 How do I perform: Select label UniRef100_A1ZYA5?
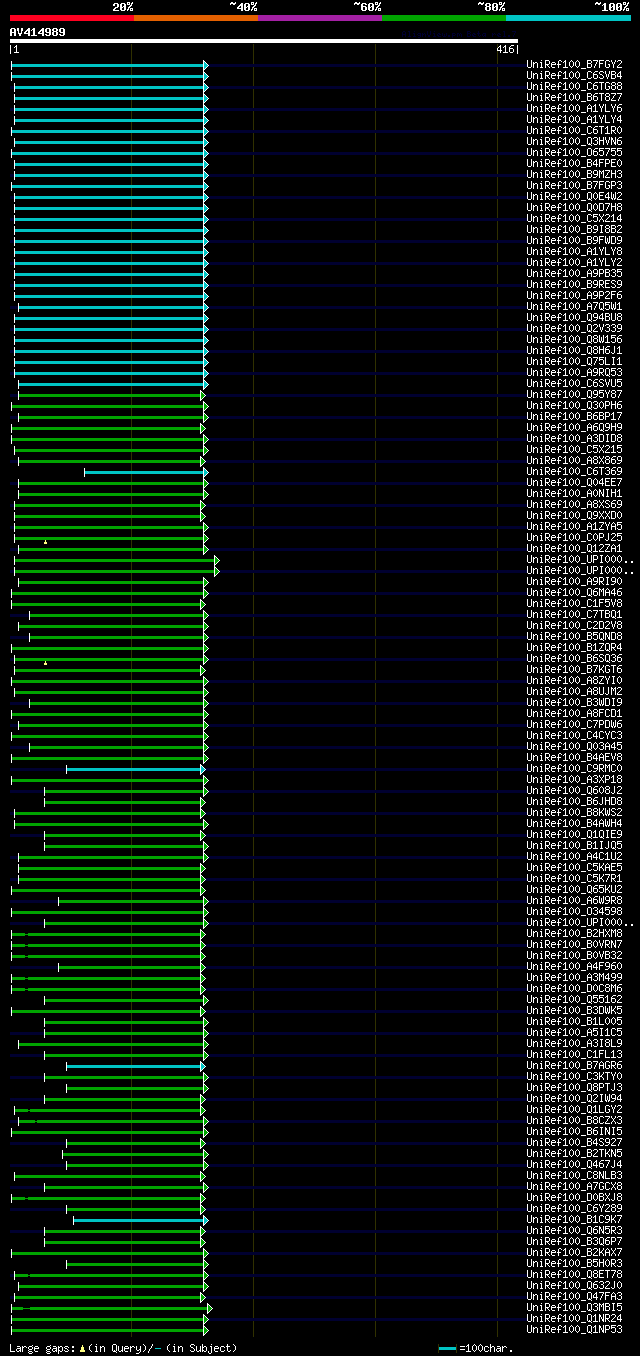coord(574,527)
